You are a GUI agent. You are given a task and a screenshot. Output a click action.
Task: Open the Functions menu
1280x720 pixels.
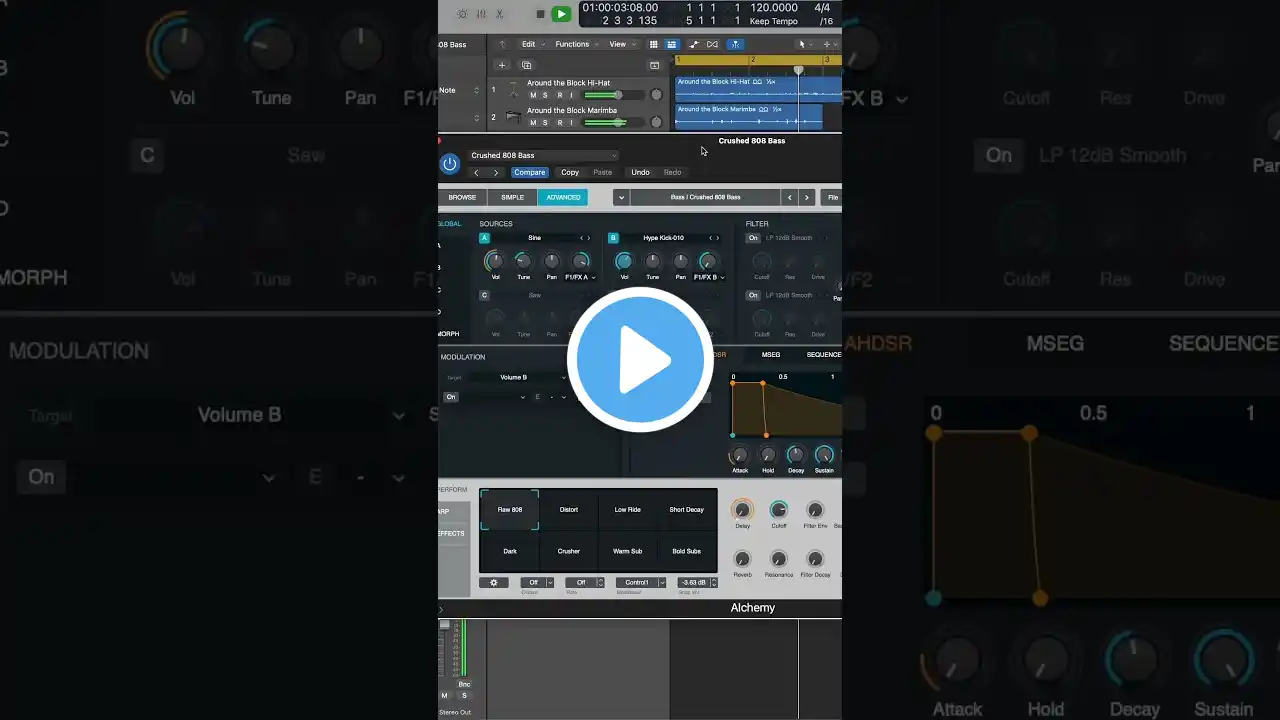coord(576,44)
